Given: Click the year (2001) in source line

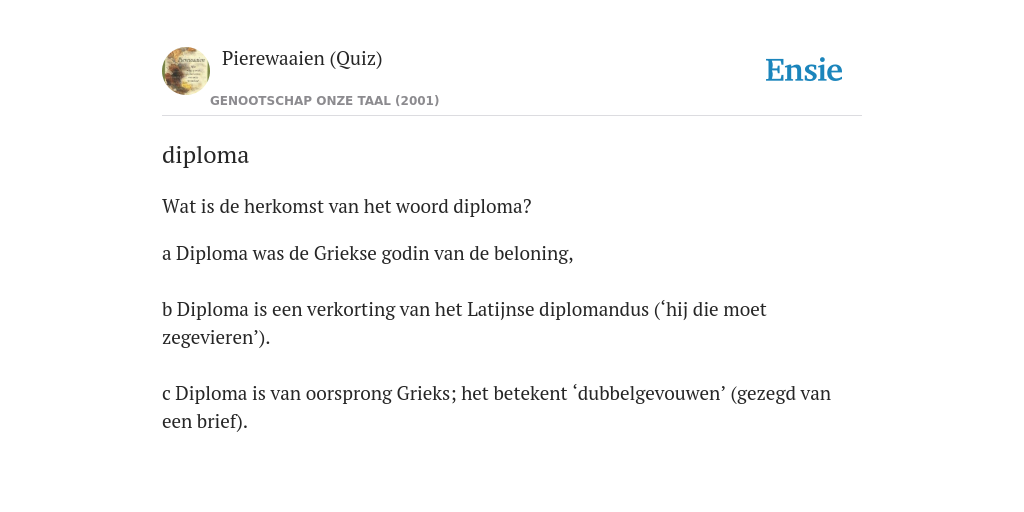Looking at the screenshot, I should [x=417, y=101].
